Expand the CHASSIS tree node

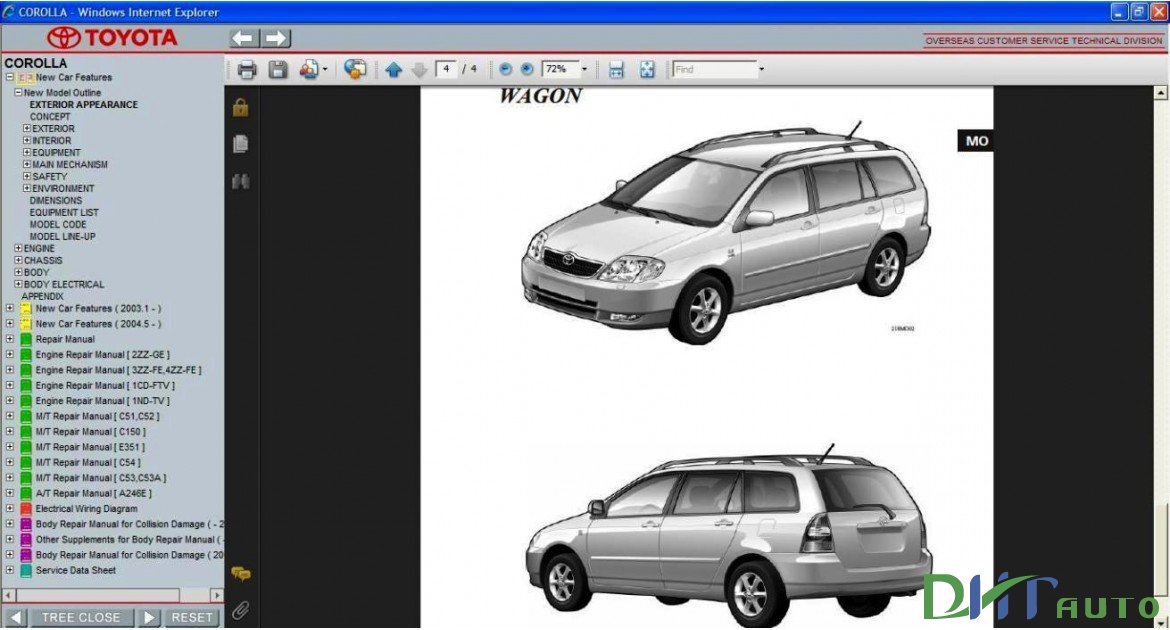pyautogui.click(x=19, y=260)
